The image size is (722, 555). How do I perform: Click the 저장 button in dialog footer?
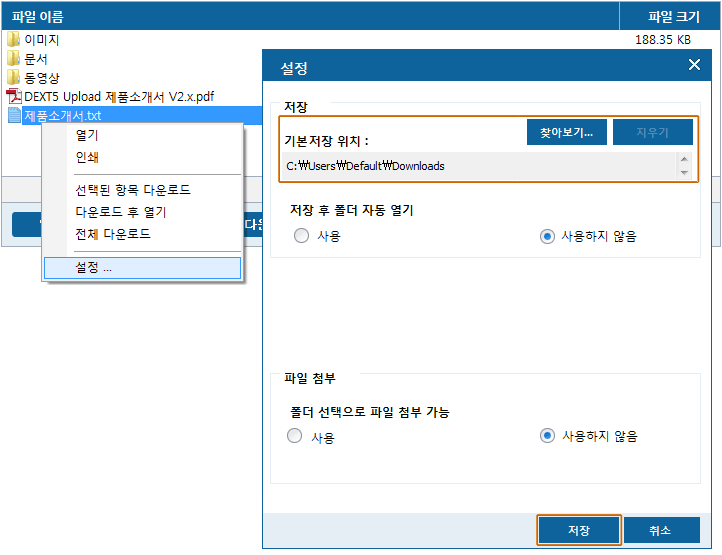coord(579,530)
